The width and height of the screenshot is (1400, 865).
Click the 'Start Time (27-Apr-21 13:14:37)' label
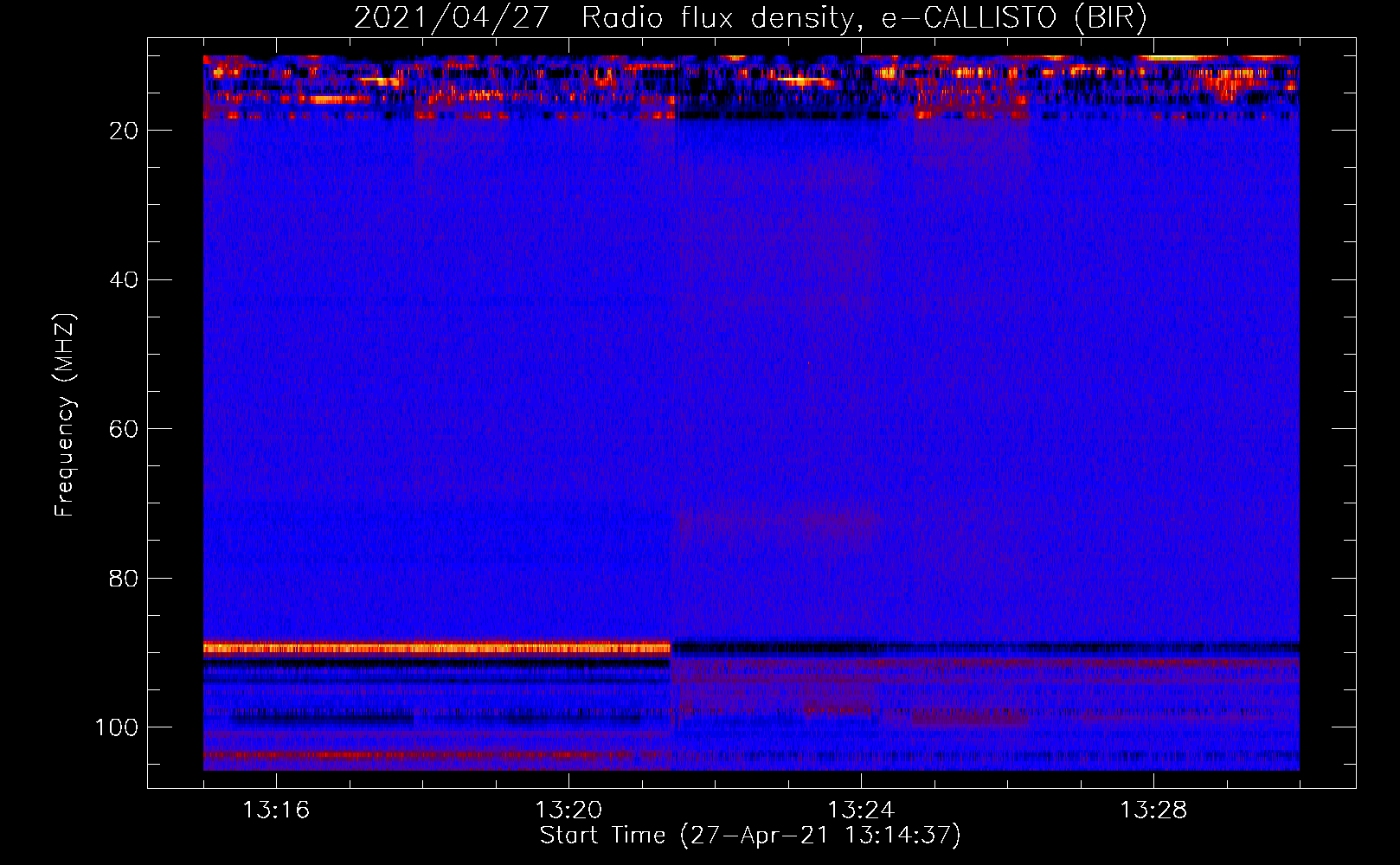[x=750, y=836]
